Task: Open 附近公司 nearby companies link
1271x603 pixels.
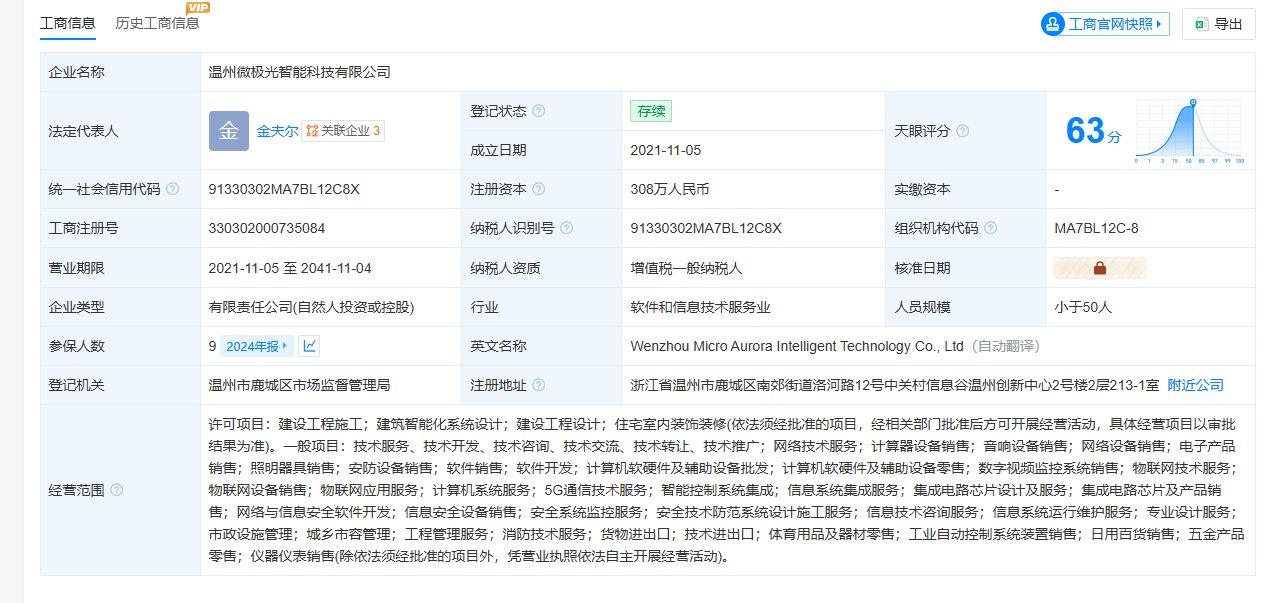Action: click(1196, 385)
